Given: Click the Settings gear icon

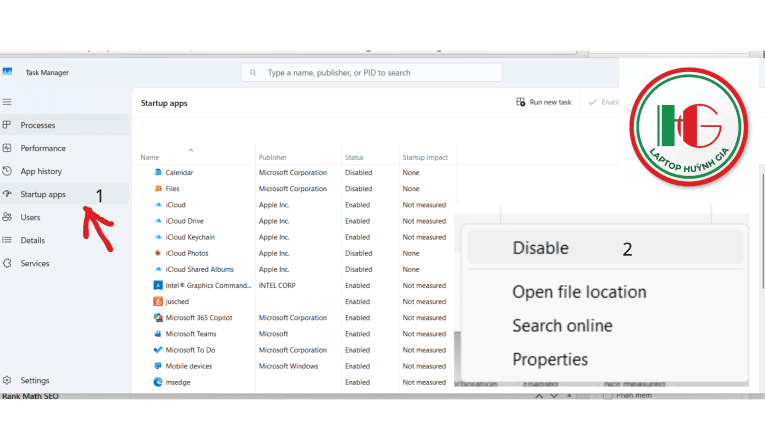Looking at the screenshot, I should coord(7,380).
